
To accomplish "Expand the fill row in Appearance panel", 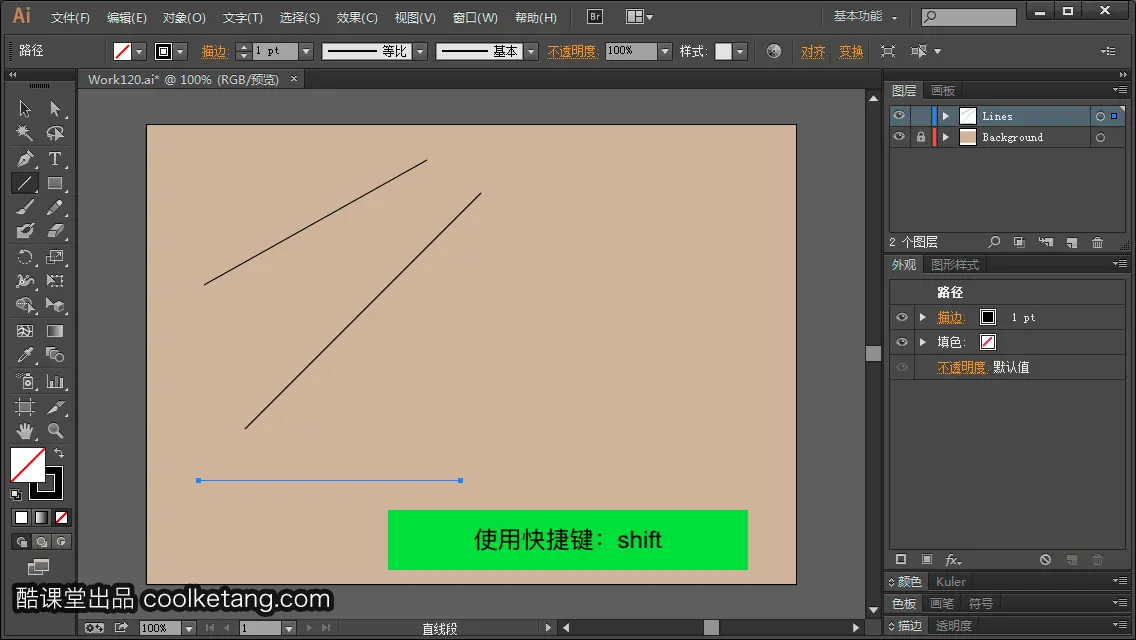I will tap(923, 342).
